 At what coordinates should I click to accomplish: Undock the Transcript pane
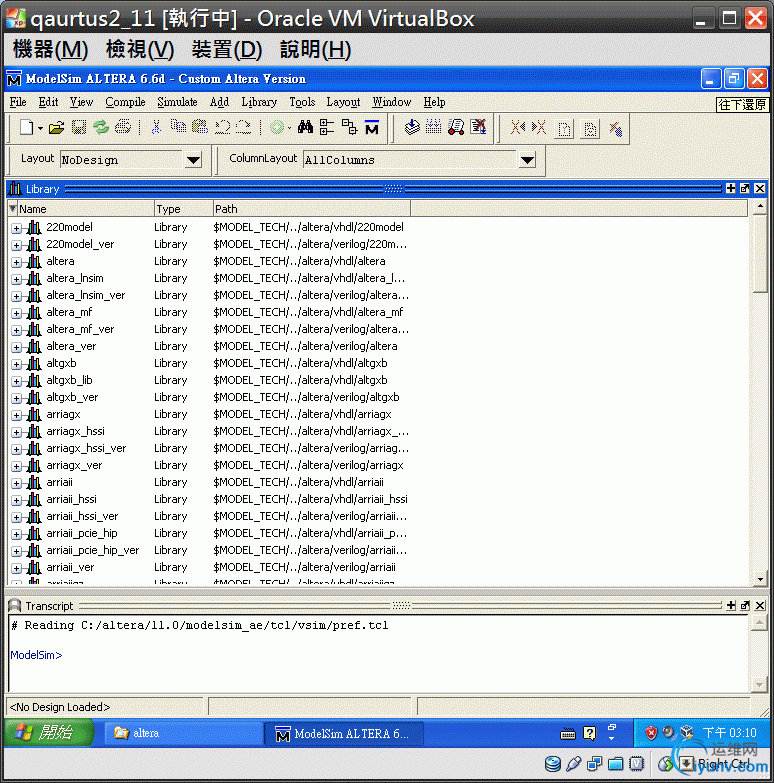pos(745,605)
